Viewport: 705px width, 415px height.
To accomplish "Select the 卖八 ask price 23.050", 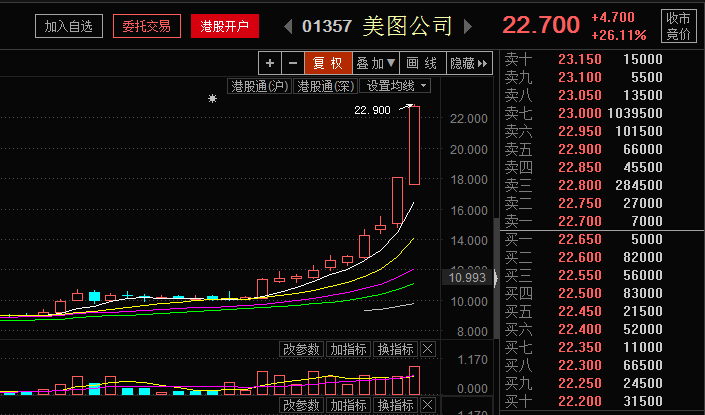I will [x=580, y=95].
